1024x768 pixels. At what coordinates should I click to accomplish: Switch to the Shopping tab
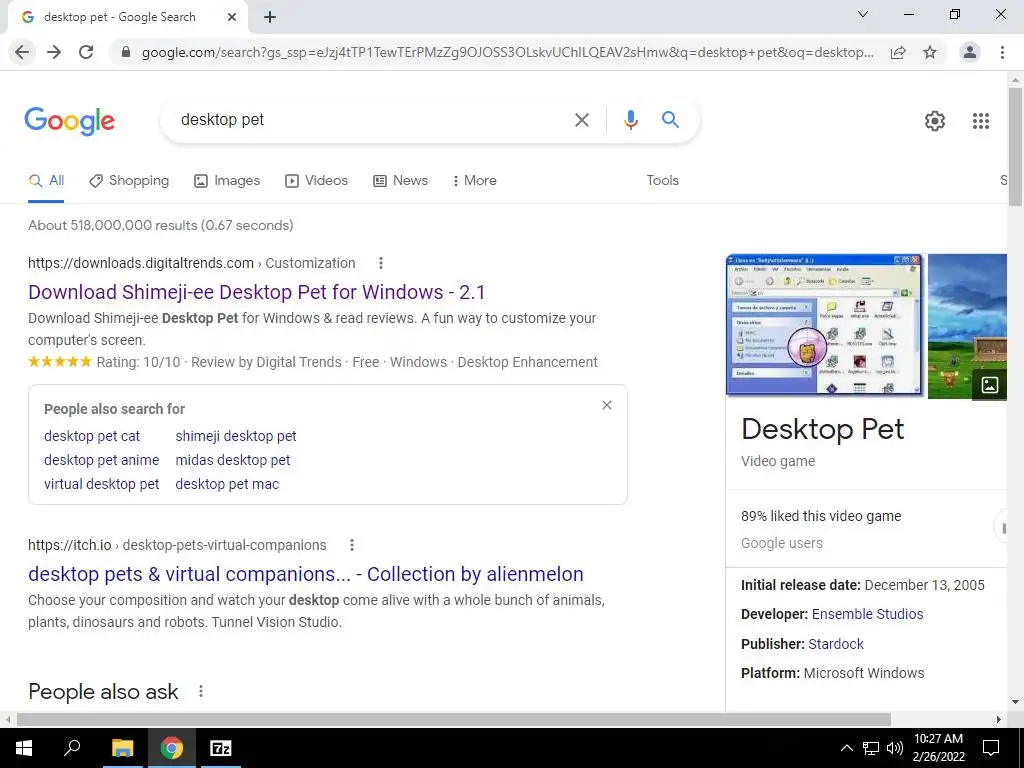click(x=129, y=181)
